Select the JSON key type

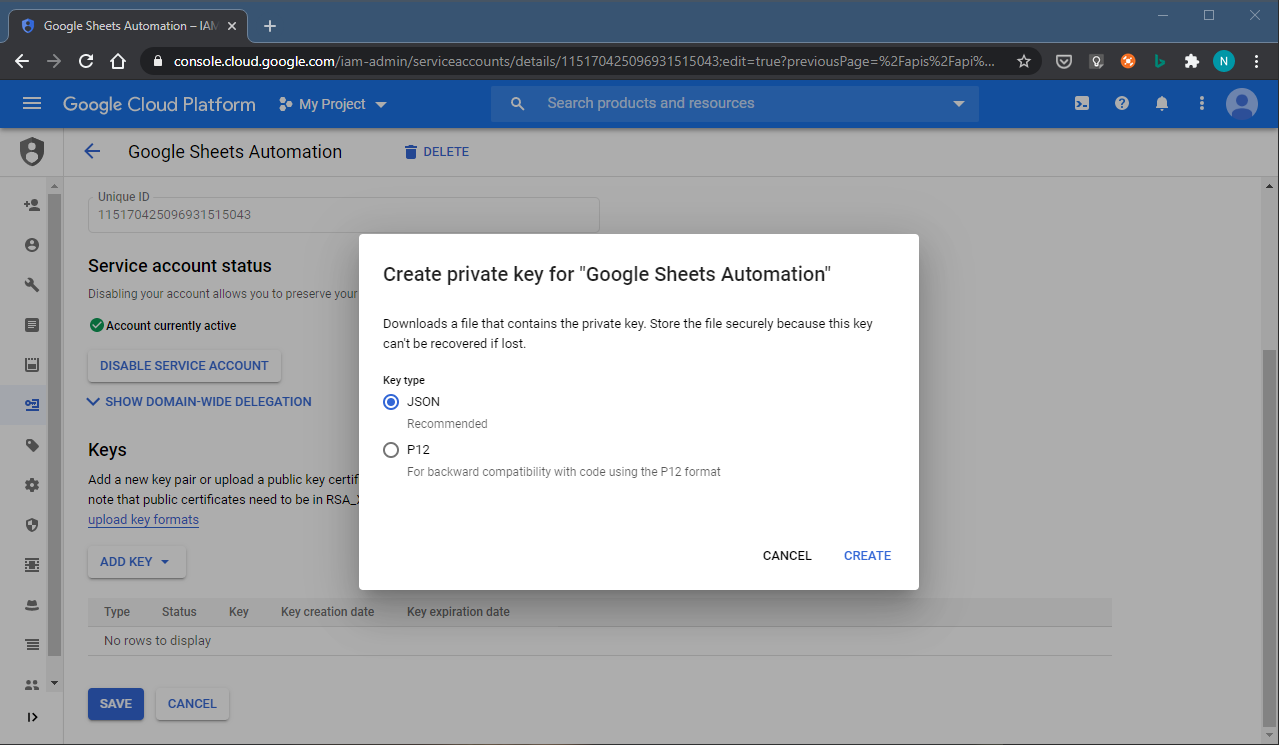(x=391, y=402)
